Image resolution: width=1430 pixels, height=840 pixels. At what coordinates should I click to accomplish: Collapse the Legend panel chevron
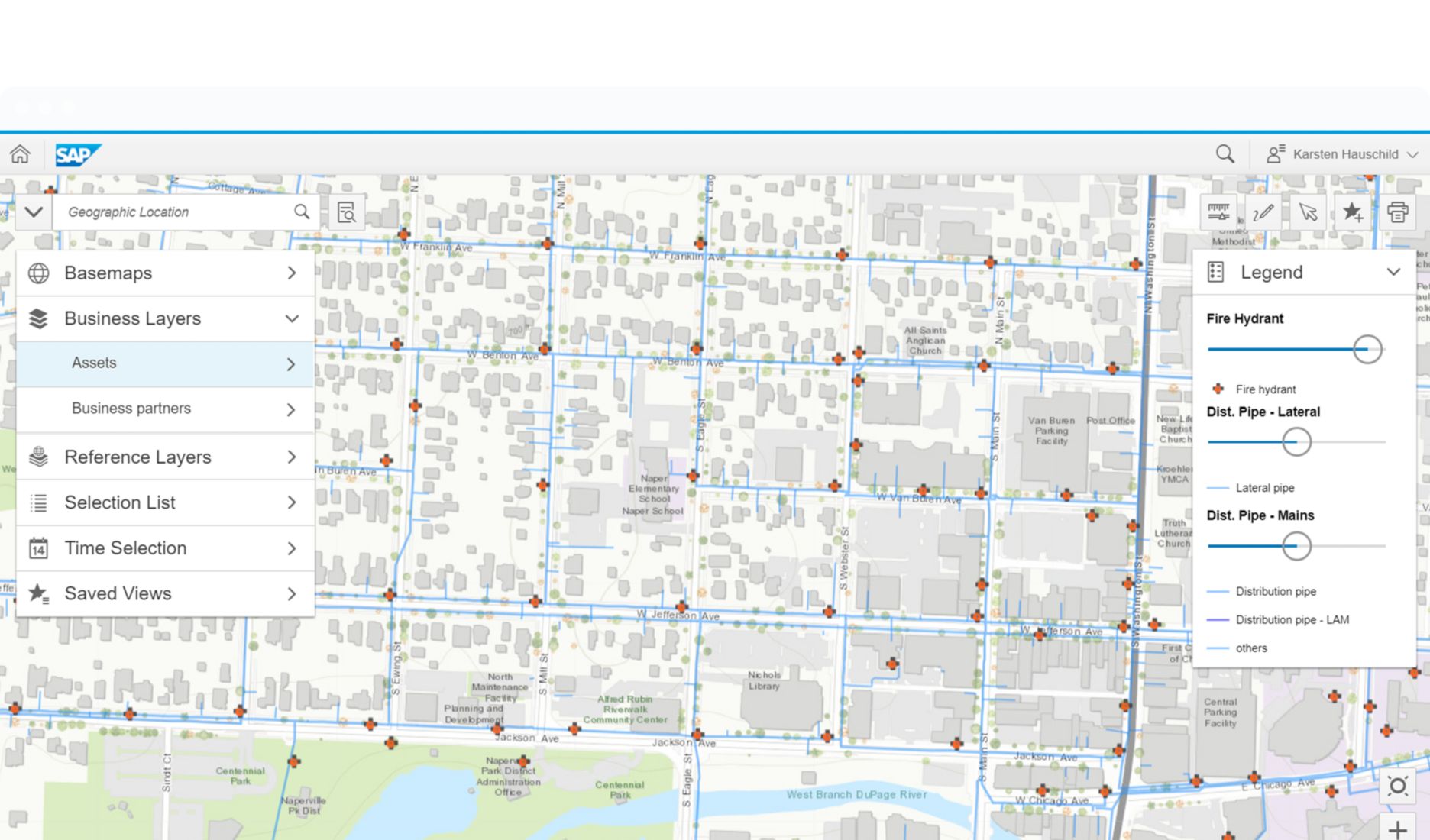point(1393,272)
